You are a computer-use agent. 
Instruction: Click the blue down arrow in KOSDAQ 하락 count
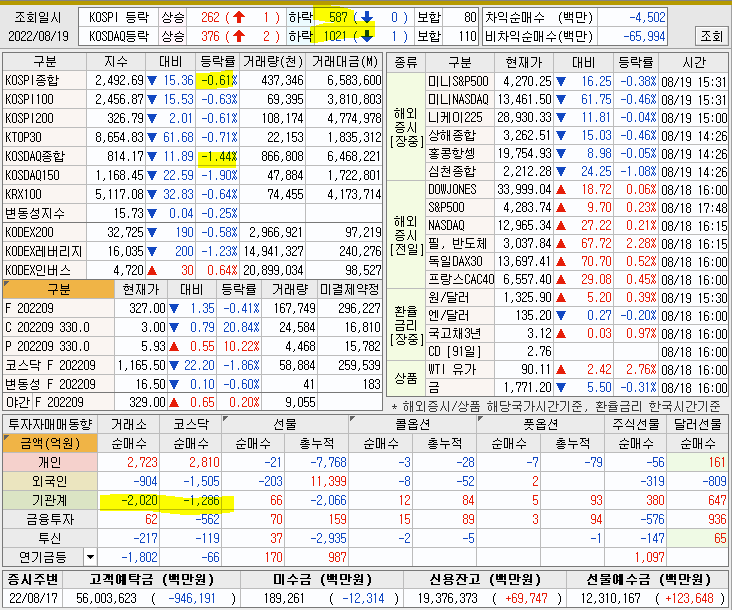pyautogui.click(x=367, y=36)
